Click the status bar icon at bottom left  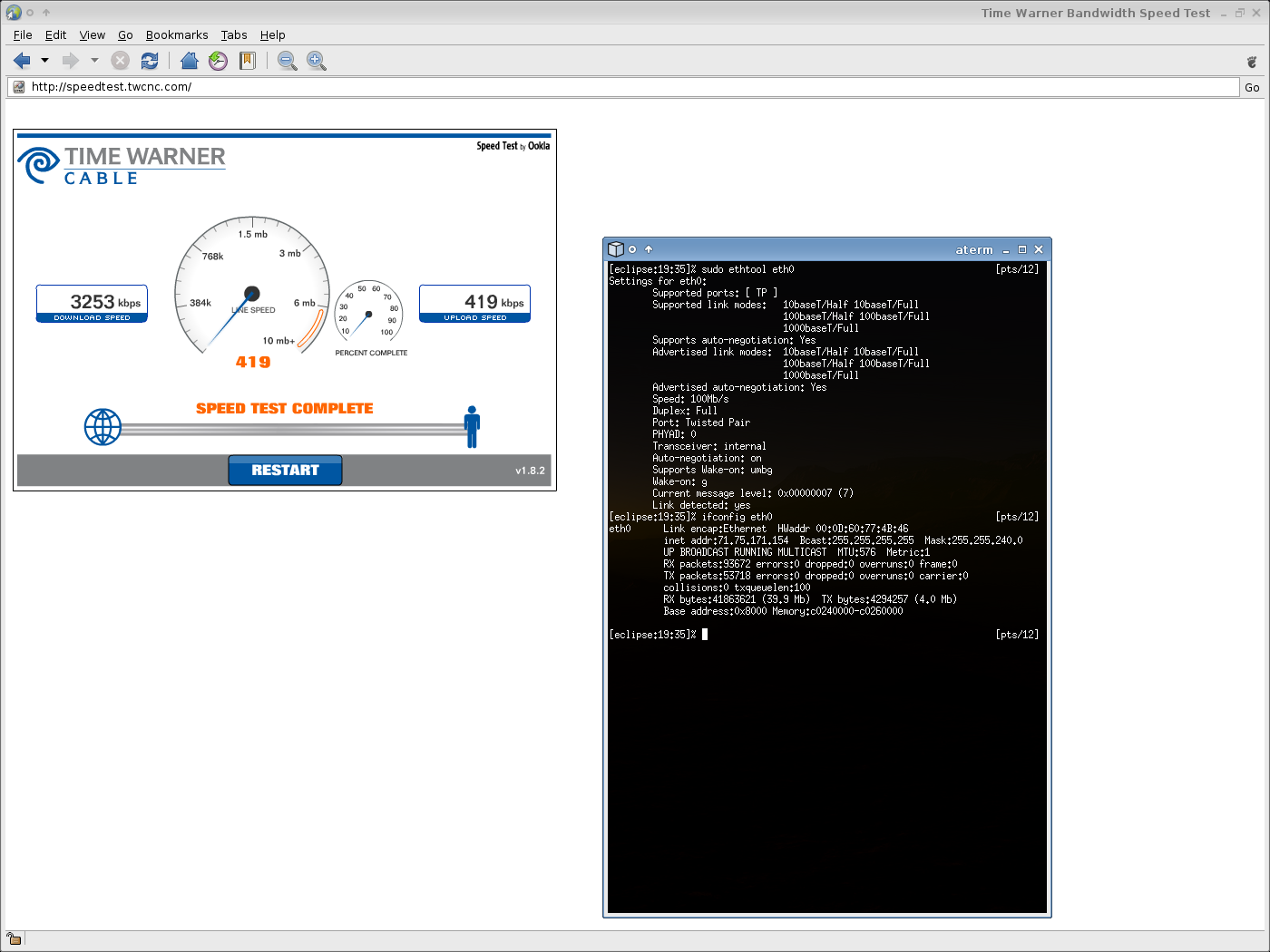[x=14, y=938]
